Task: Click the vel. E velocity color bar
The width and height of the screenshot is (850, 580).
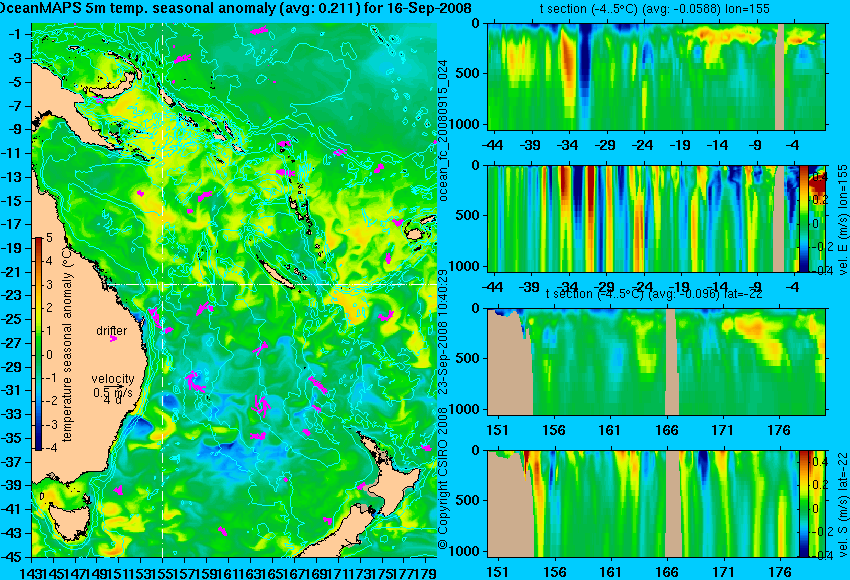Action: 803,218
